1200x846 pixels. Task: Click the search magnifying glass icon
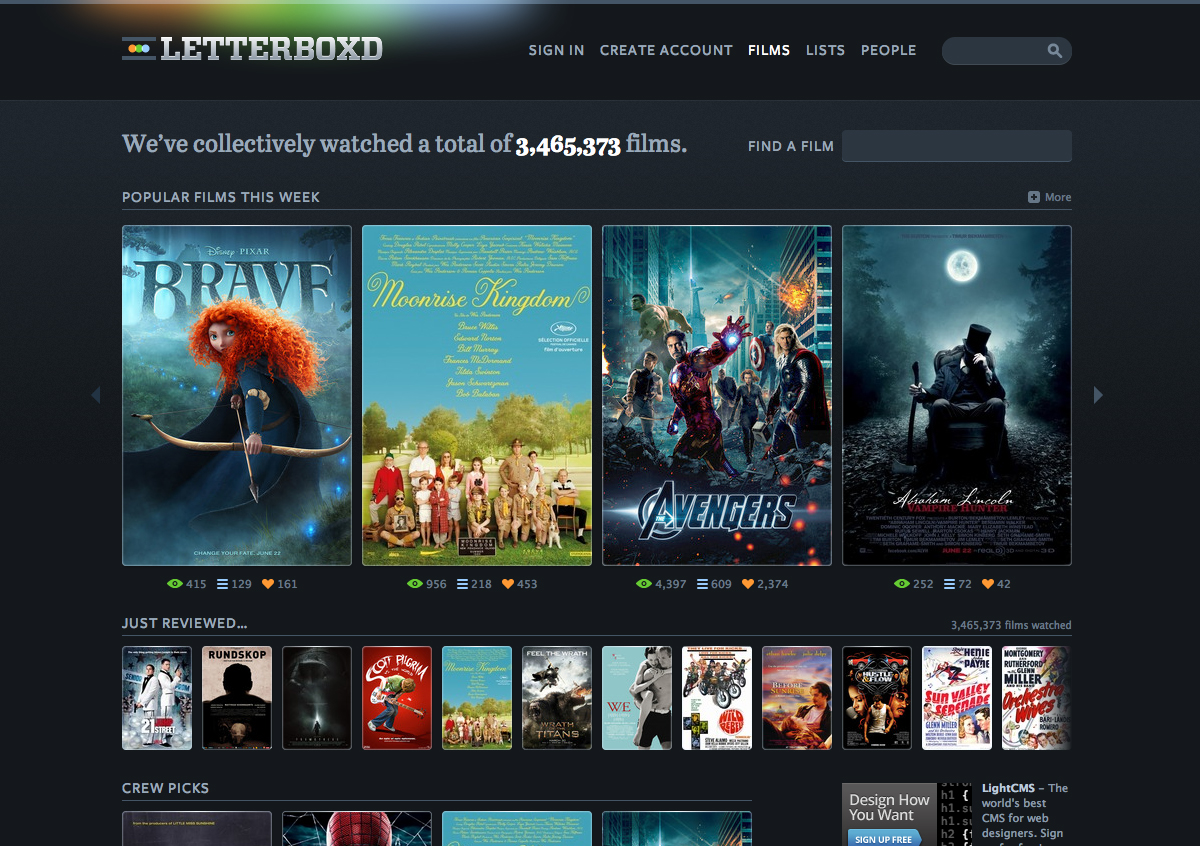point(1056,50)
